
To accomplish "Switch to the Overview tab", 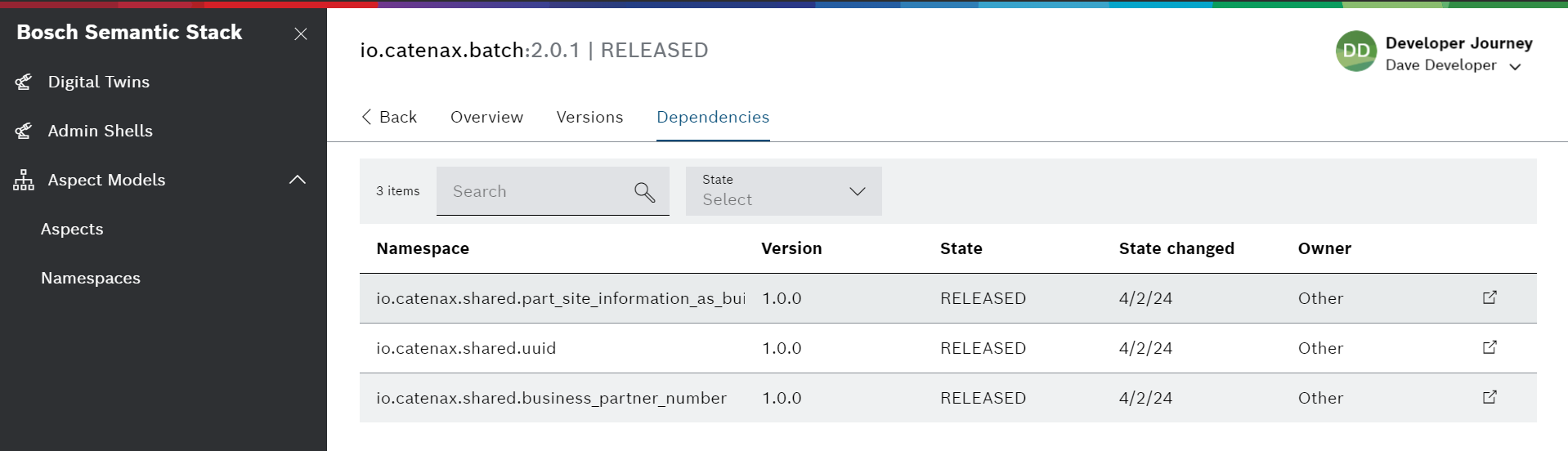I will coord(486,117).
